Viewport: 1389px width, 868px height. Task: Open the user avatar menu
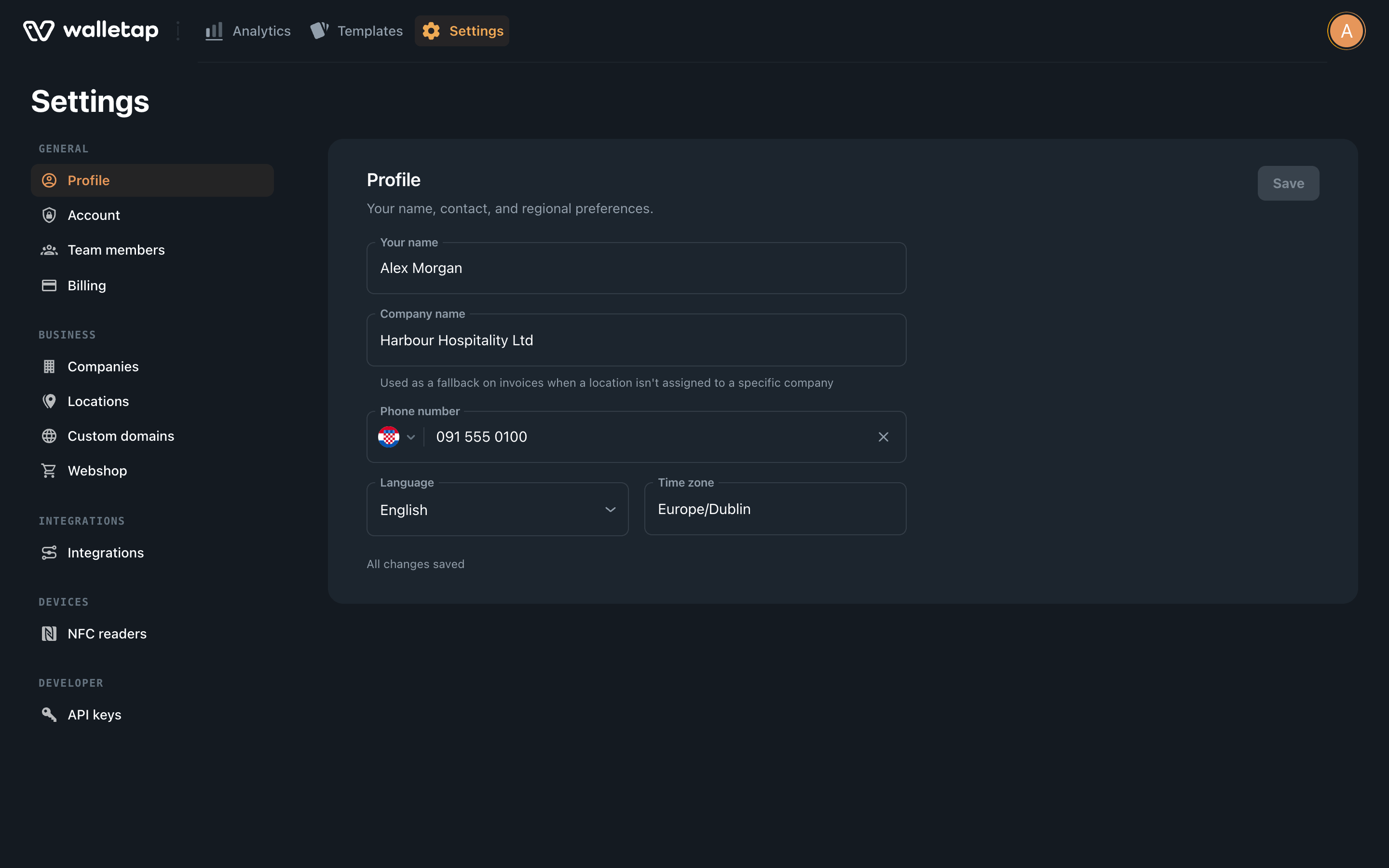pos(1346,31)
